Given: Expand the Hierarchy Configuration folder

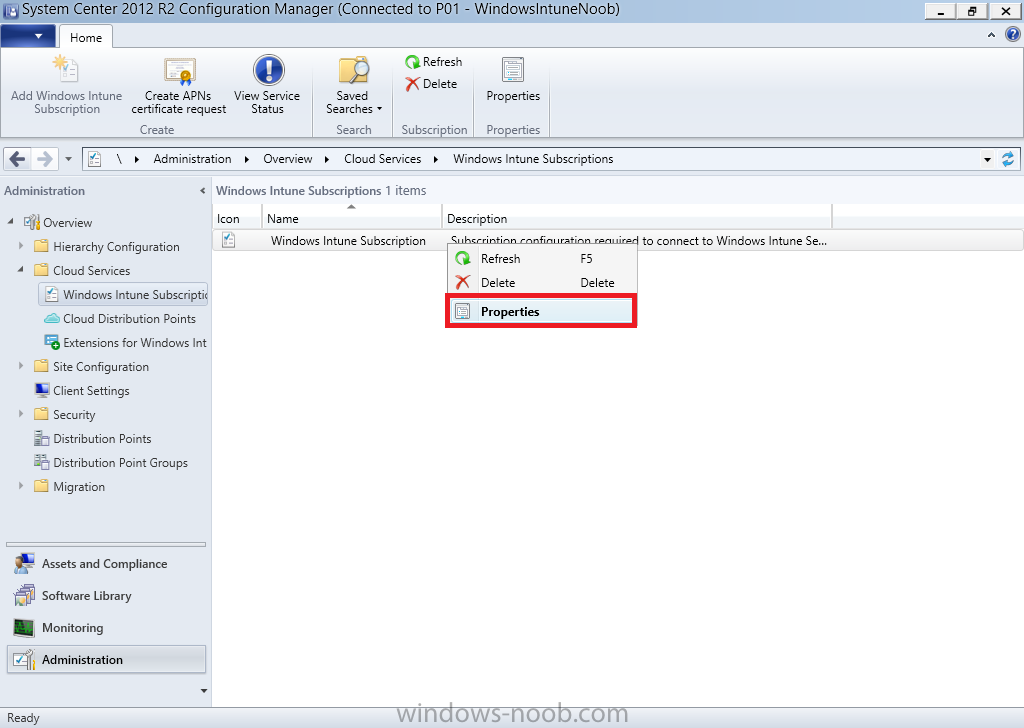Looking at the screenshot, I should click(21, 246).
